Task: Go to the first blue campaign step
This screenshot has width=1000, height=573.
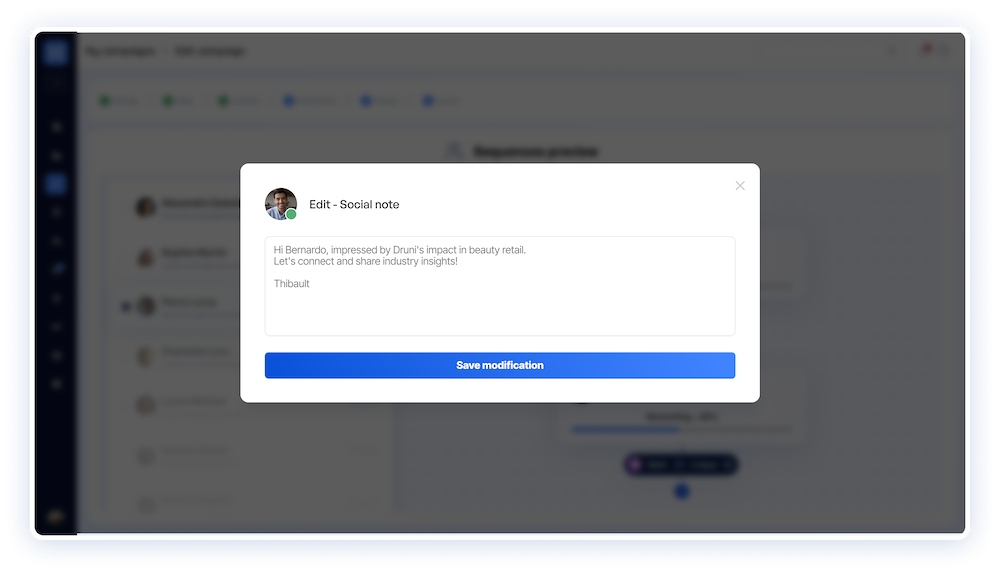Action: pyautogui.click(x=309, y=101)
